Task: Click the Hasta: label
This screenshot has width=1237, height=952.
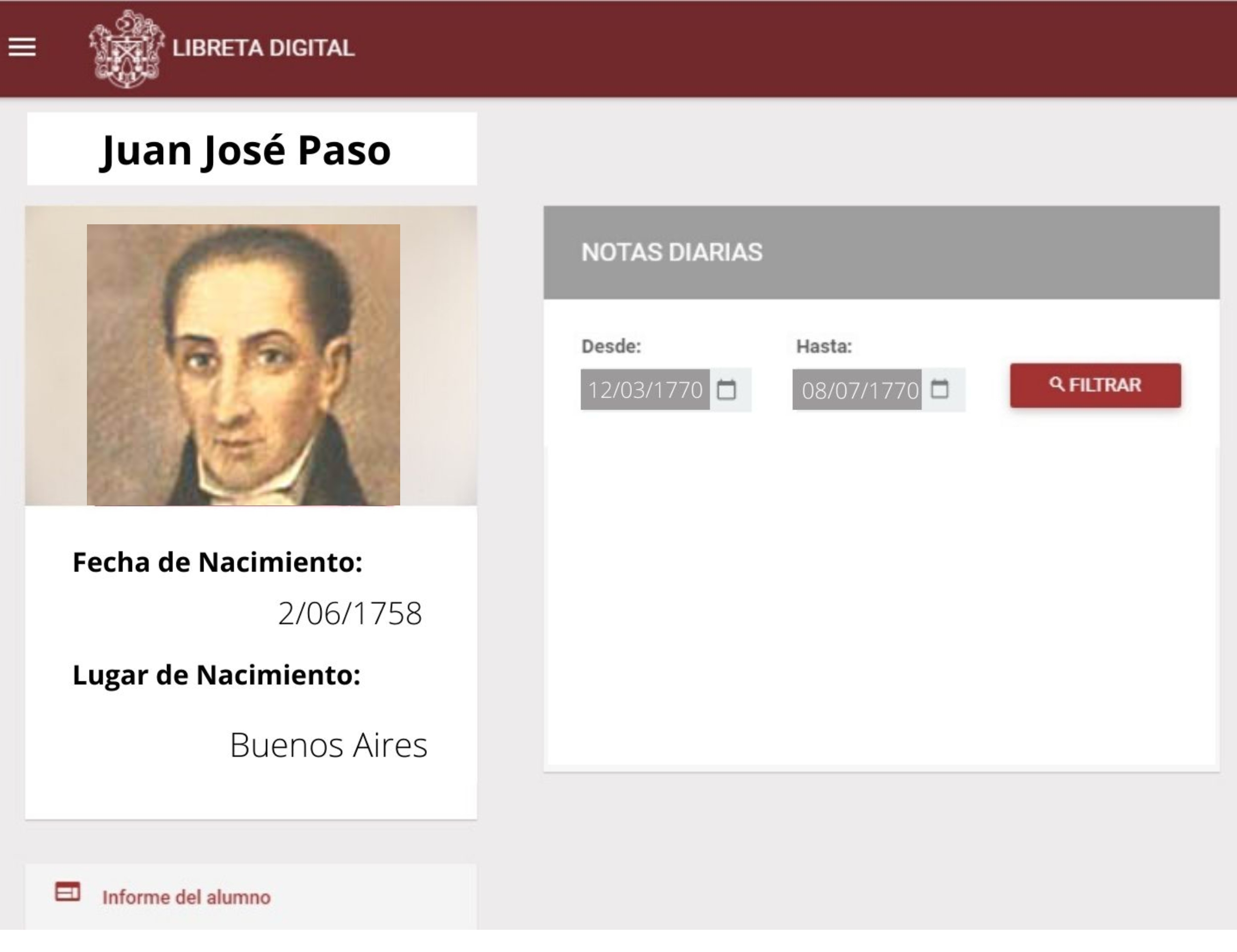Action: click(824, 346)
